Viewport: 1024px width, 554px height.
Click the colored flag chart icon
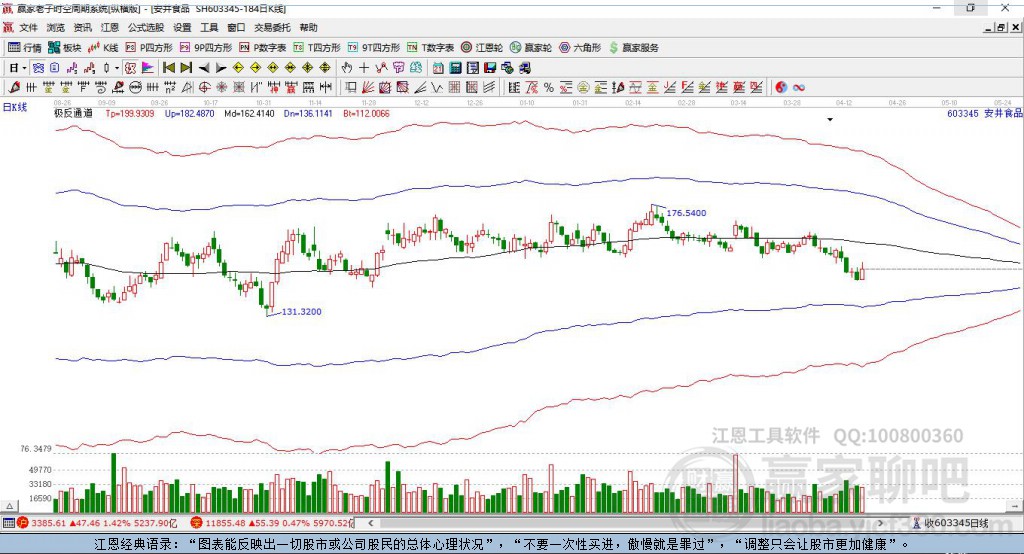point(148,68)
